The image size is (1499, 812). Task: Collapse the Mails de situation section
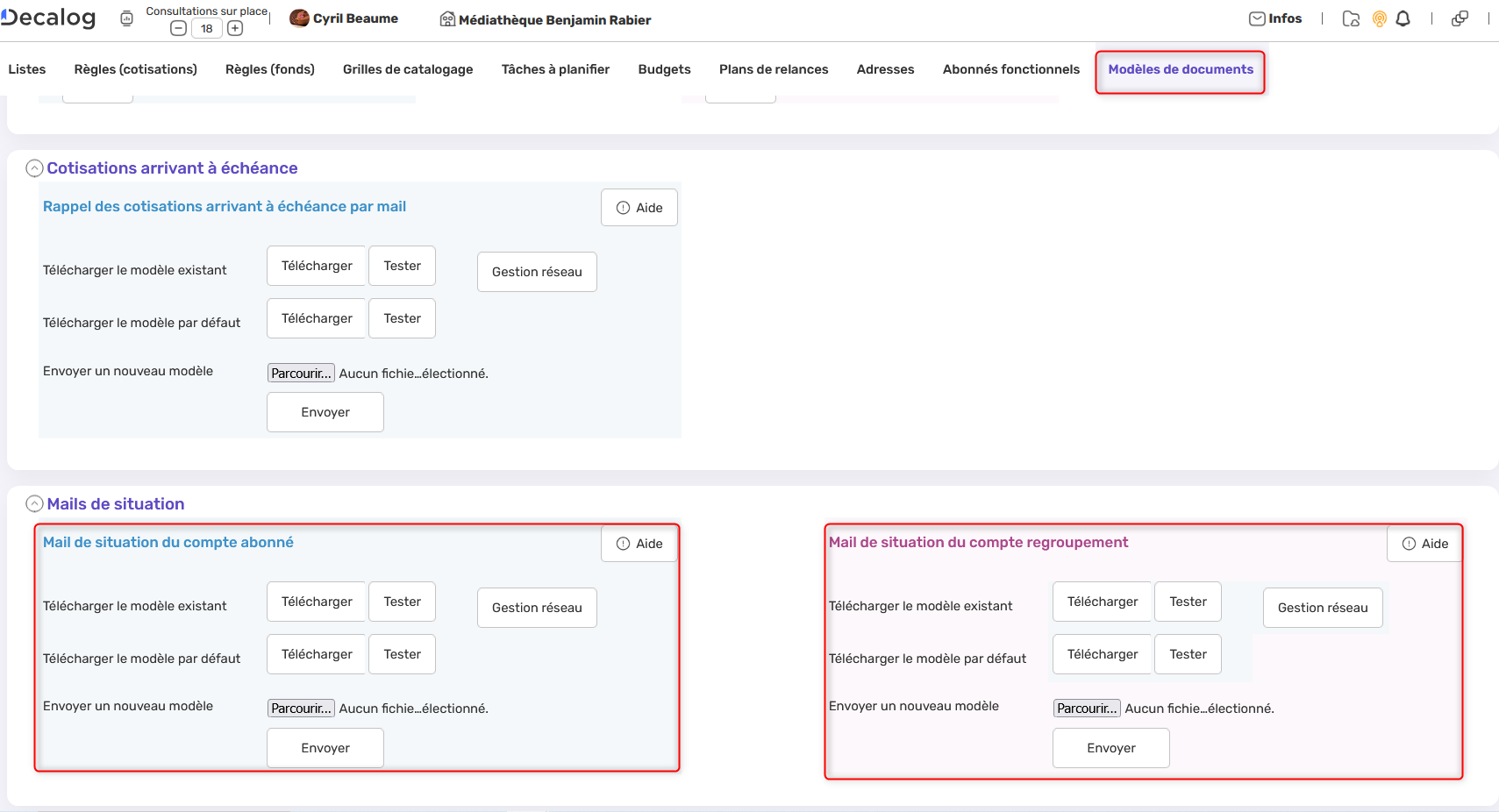click(x=34, y=502)
